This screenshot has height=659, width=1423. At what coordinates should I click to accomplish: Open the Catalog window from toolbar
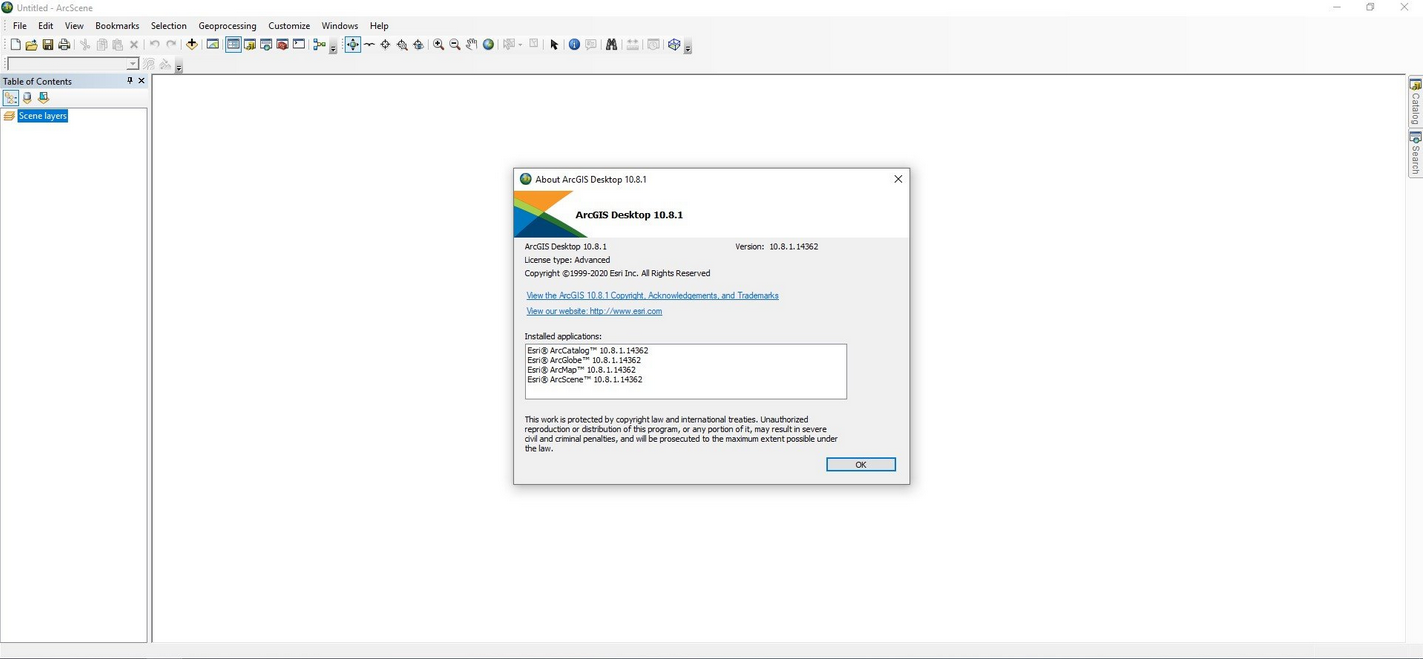pos(250,45)
